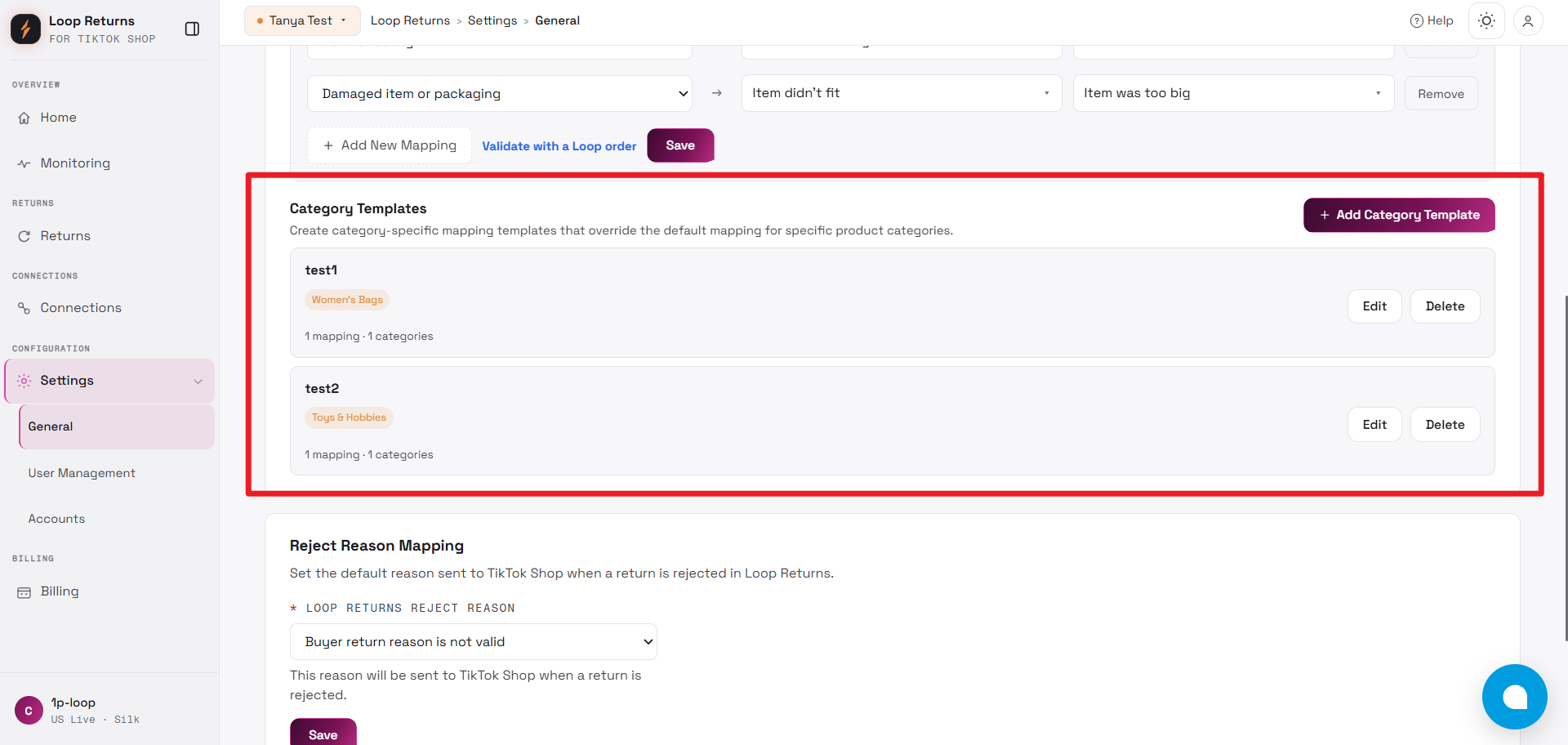Open Monitoring page
The height and width of the screenshot is (745, 1568).
(x=75, y=163)
